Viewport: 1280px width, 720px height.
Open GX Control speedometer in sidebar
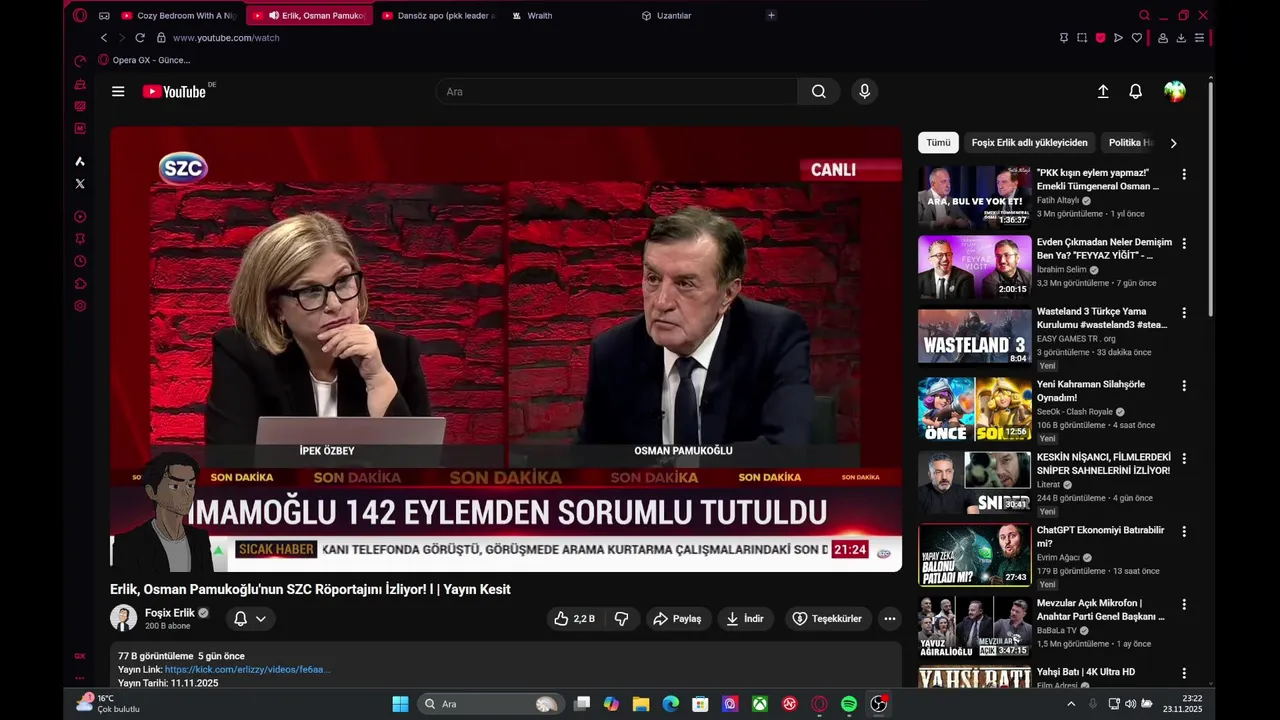(80, 61)
